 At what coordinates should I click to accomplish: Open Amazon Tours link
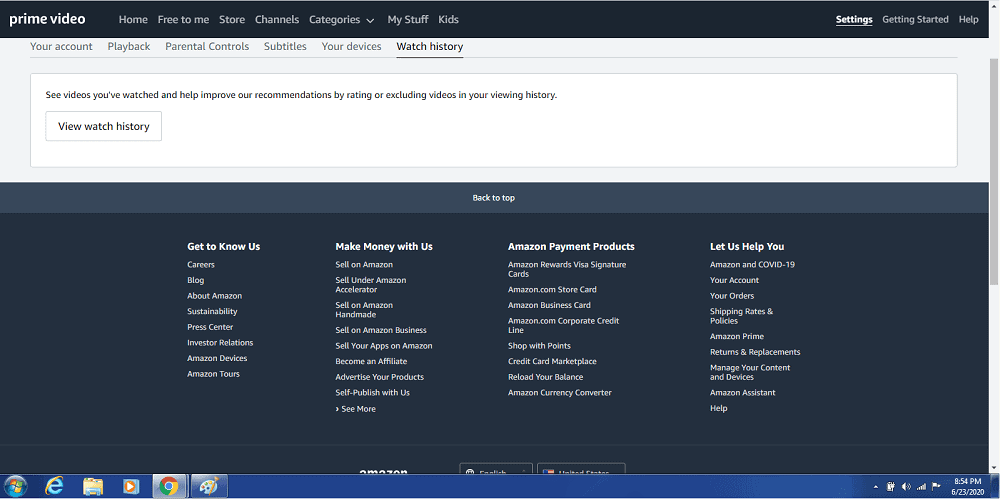(214, 374)
